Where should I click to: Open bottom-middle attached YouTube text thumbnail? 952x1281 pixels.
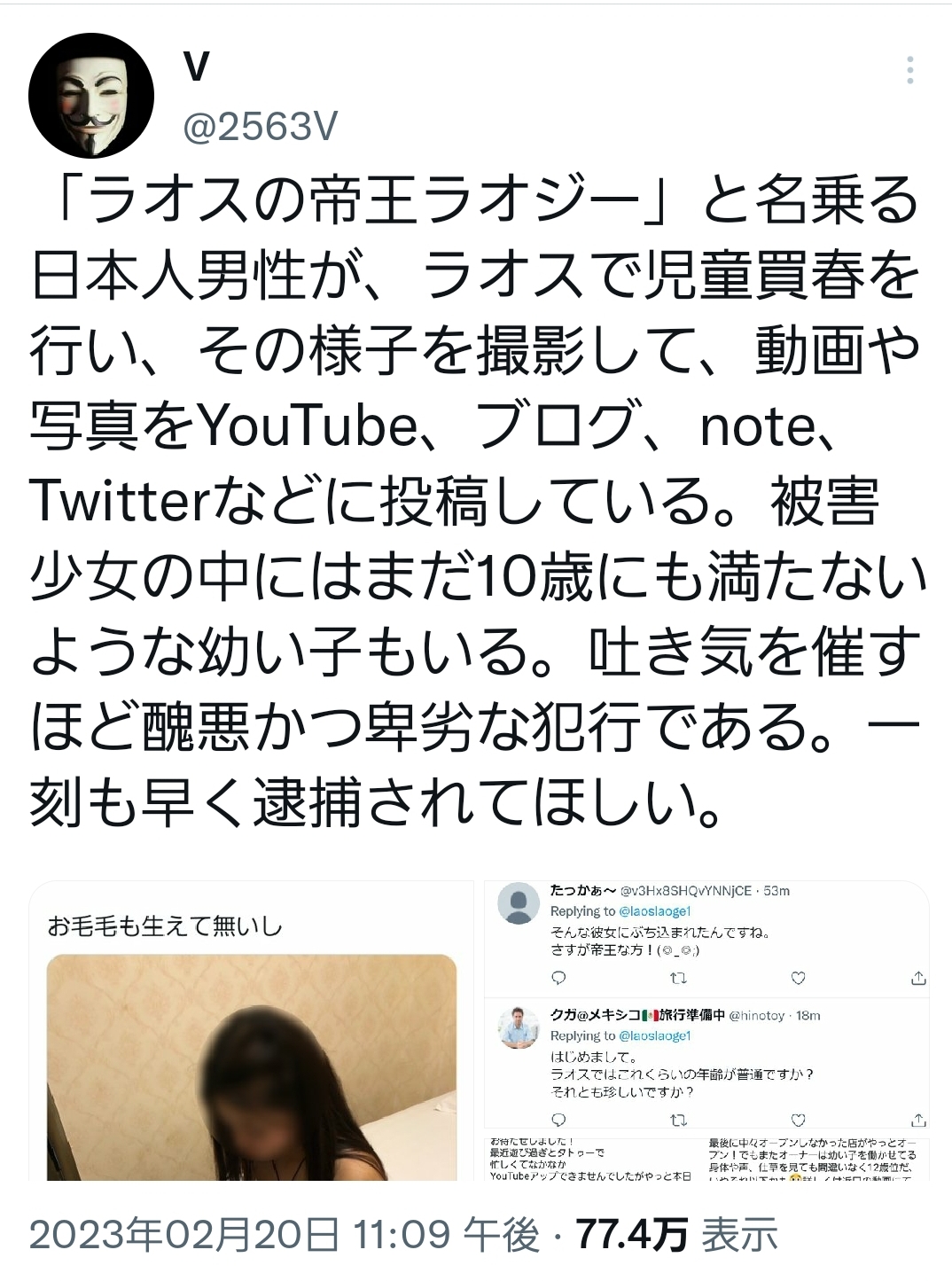click(x=593, y=1160)
